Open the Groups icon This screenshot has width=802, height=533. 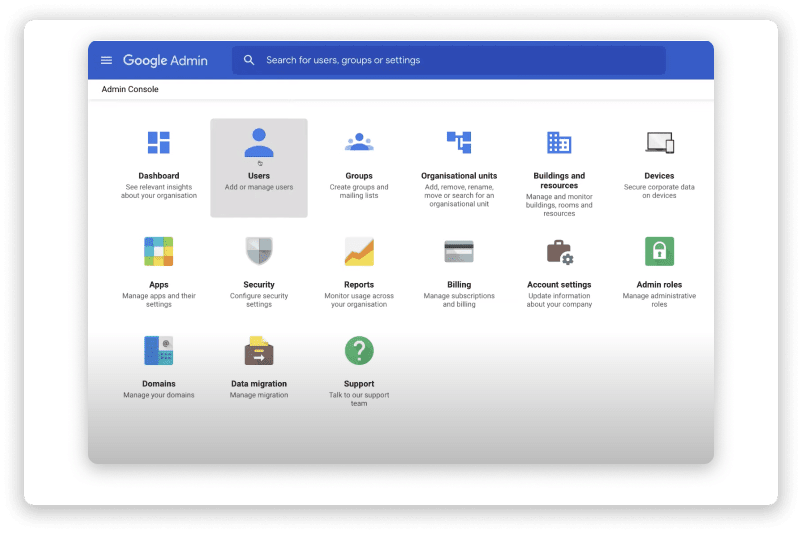[x=359, y=142]
